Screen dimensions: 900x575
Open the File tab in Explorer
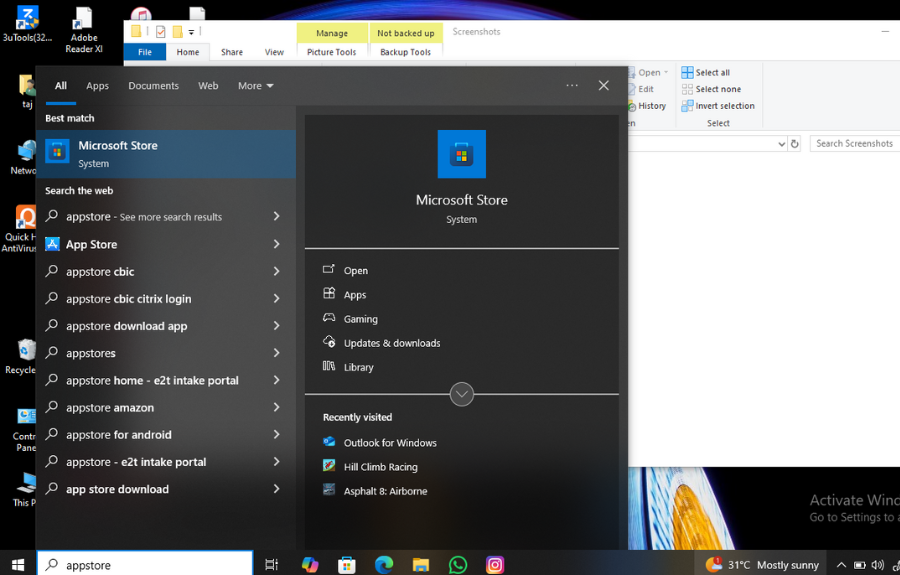tap(145, 52)
